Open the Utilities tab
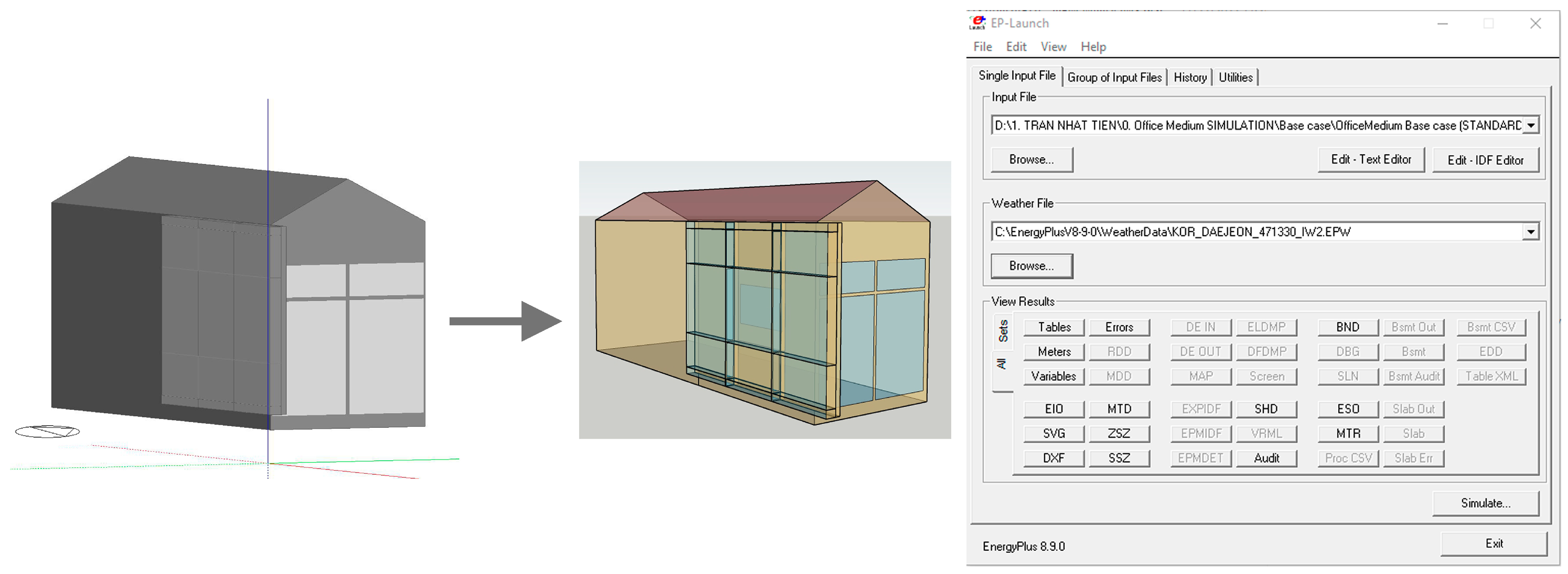Screen dimensions: 1568x574 1235,77
